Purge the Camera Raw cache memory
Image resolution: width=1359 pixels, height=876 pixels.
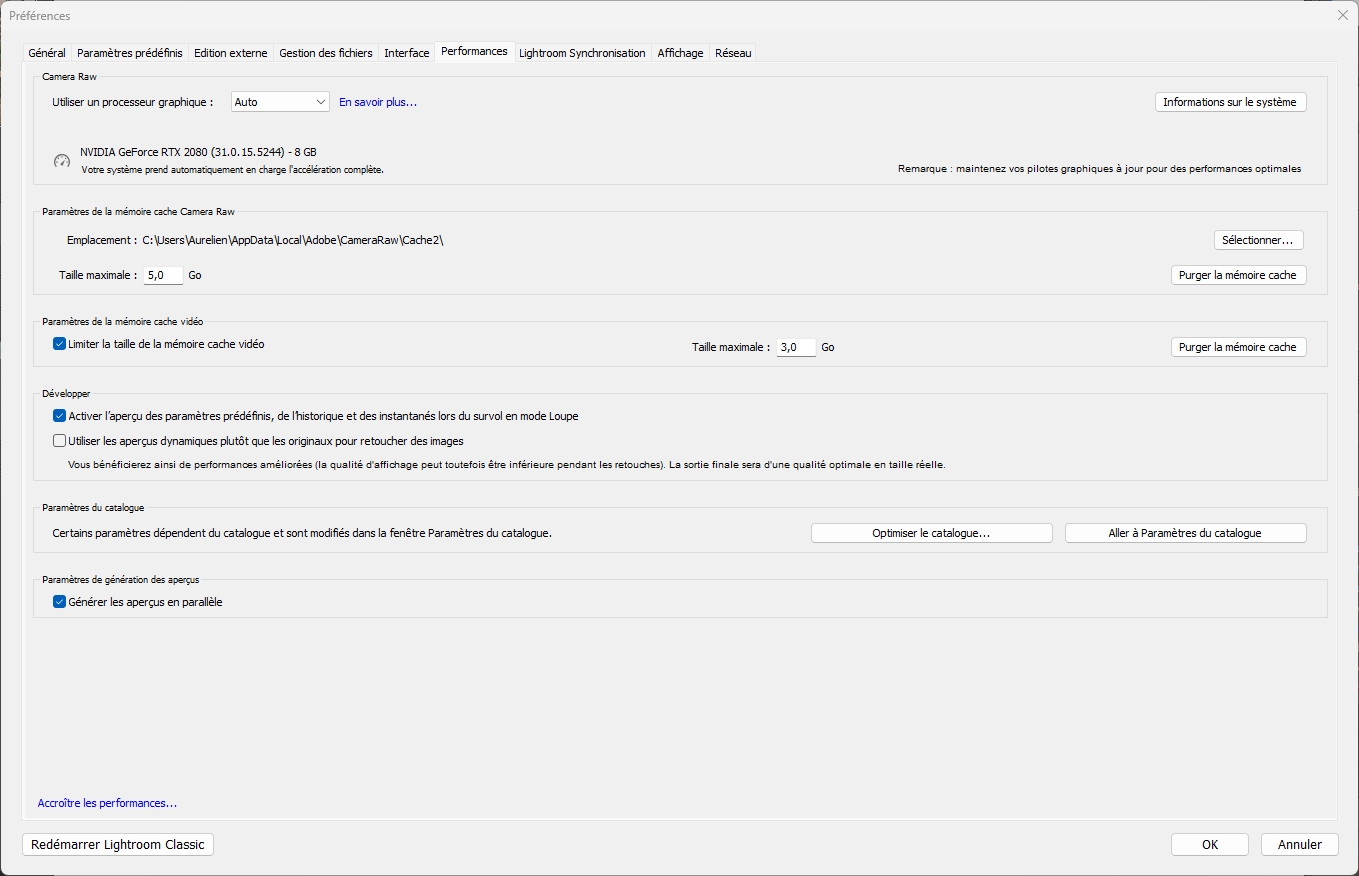(x=1238, y=275)
